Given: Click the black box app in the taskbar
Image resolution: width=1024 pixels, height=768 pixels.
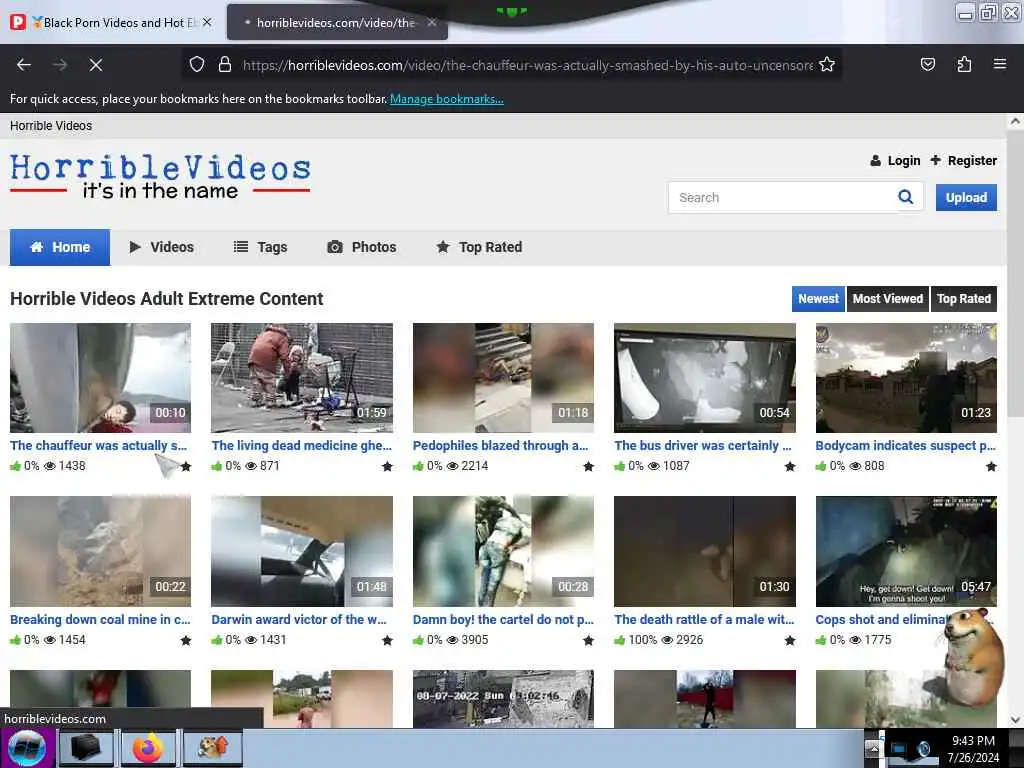Looking at the screenshot, I should [x=86, y=748].
